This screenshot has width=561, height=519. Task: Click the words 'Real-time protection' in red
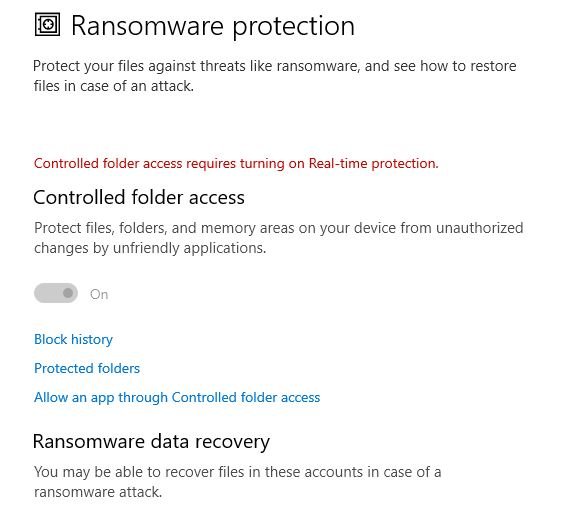(374, 163)
